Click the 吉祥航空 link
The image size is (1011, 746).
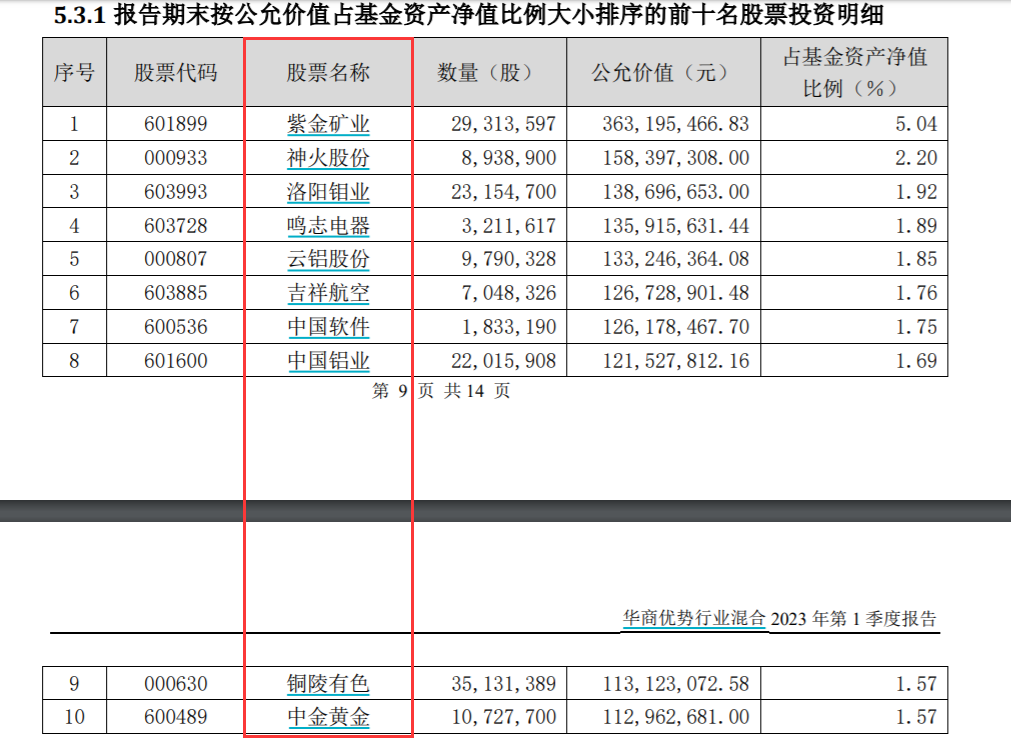(x=328, y=293)
